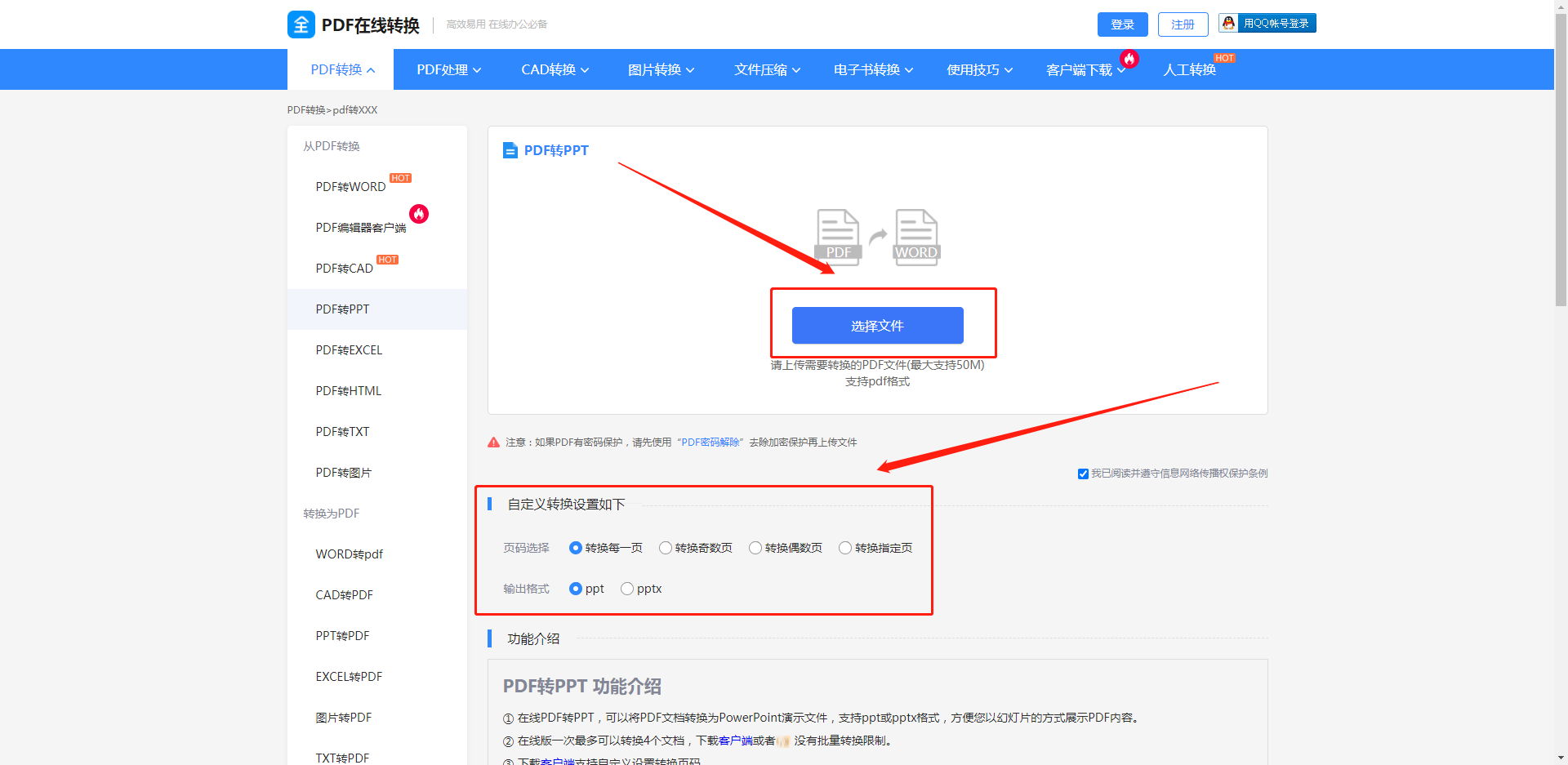Click the blue 选择文件 button

[x=878, y=326]
